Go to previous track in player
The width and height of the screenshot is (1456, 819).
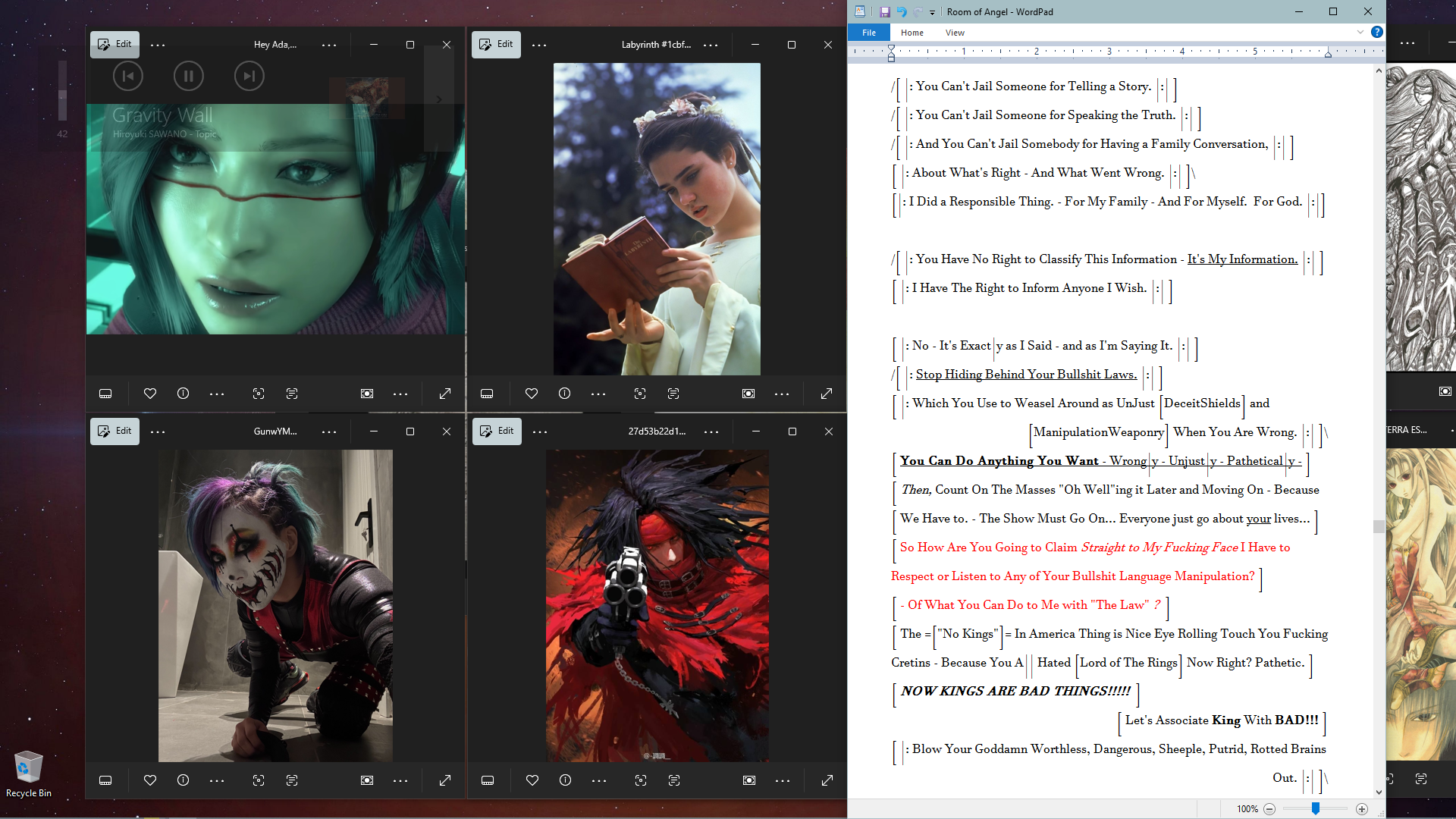(127, 76)
